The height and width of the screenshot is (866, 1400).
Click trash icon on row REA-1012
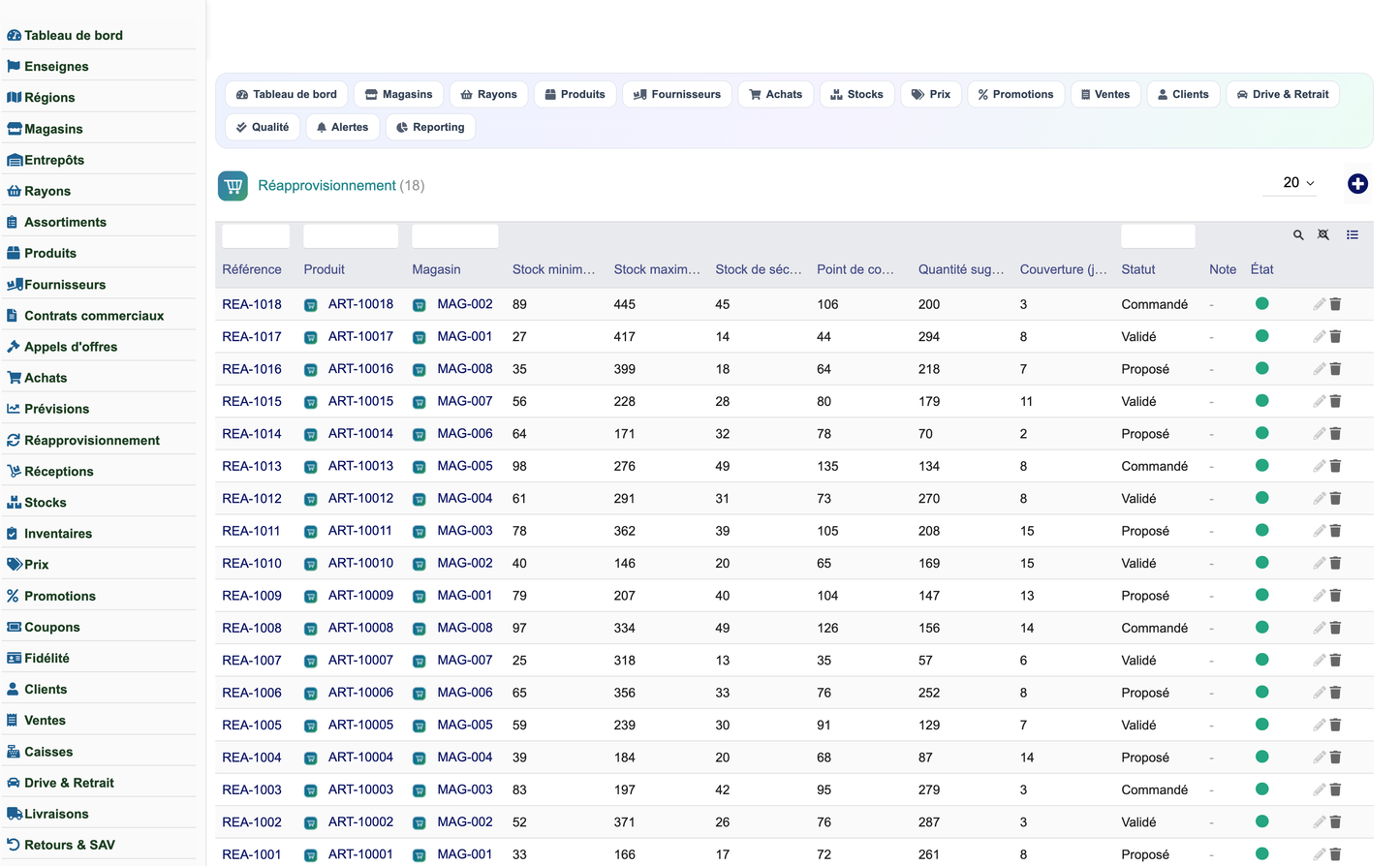click(x=1335, y=498)
